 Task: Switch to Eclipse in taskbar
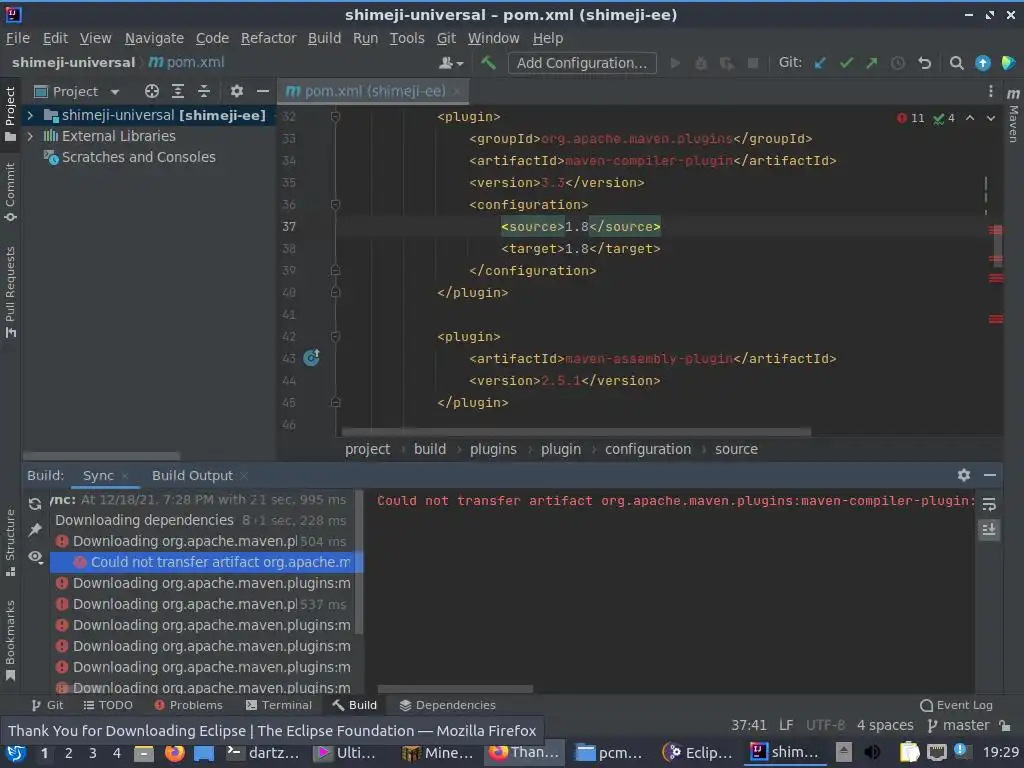697,753
